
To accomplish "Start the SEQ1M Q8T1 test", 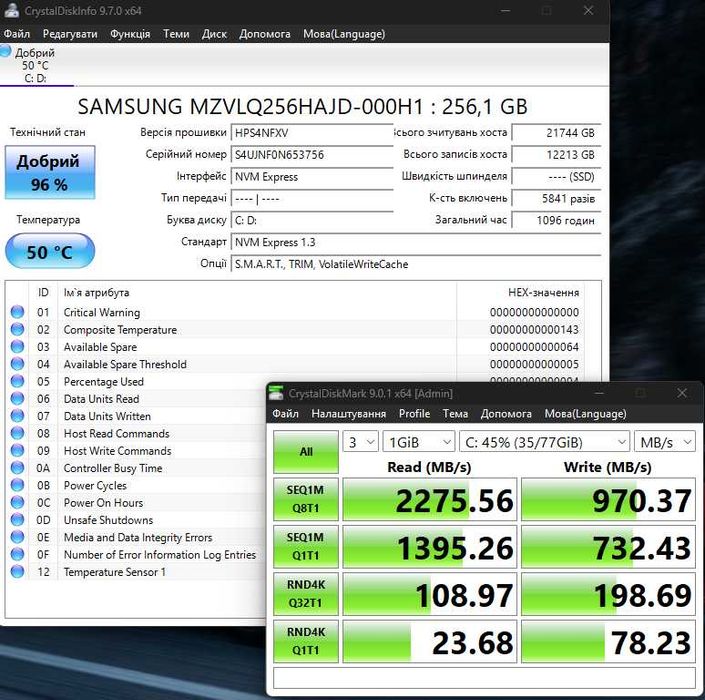I will pos(306,499).
